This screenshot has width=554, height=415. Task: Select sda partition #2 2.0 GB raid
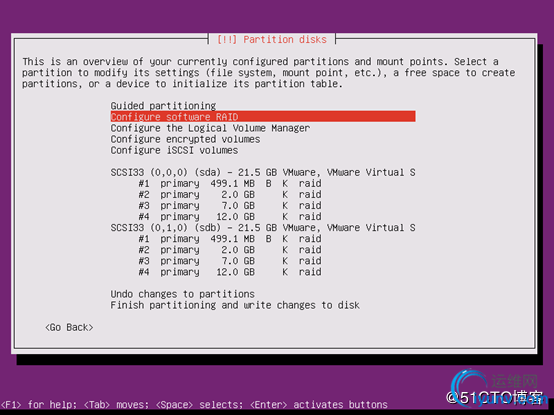coord(230,194)
